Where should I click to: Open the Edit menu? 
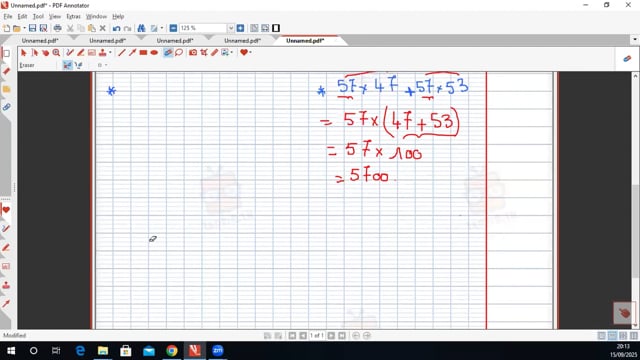point(22,16)
